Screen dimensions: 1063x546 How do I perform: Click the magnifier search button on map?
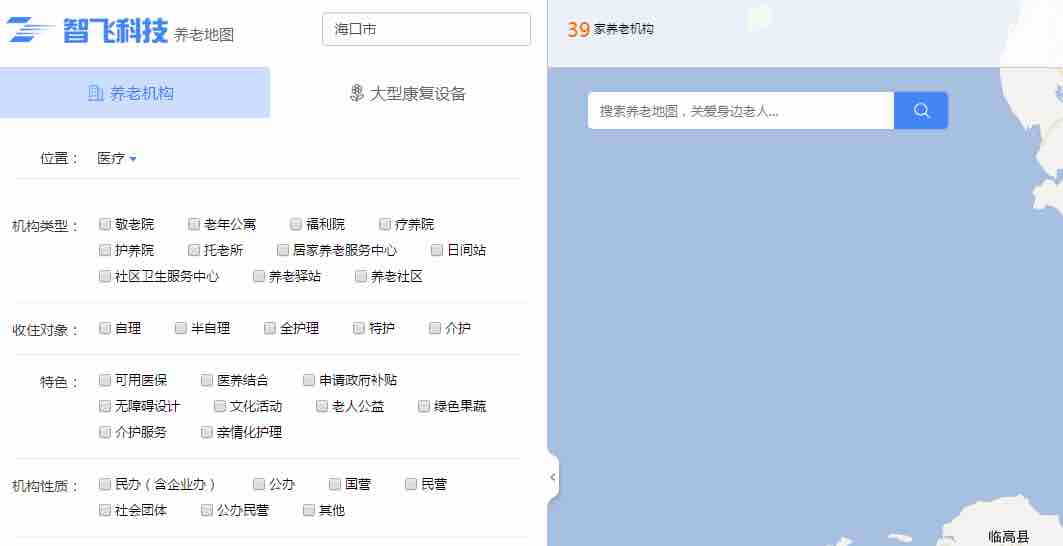point(921,111)
